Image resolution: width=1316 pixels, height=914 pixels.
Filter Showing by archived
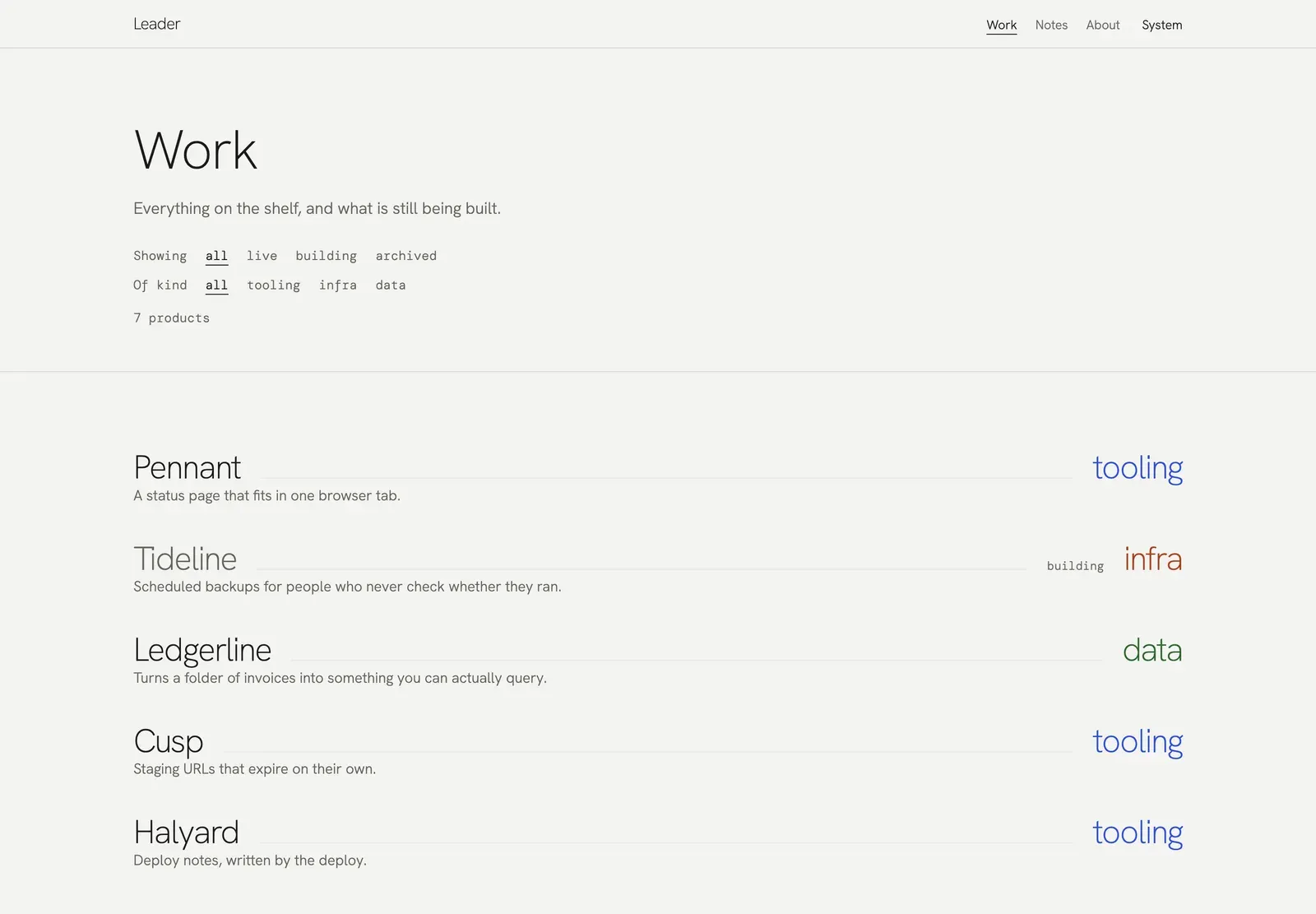[406, 256]
